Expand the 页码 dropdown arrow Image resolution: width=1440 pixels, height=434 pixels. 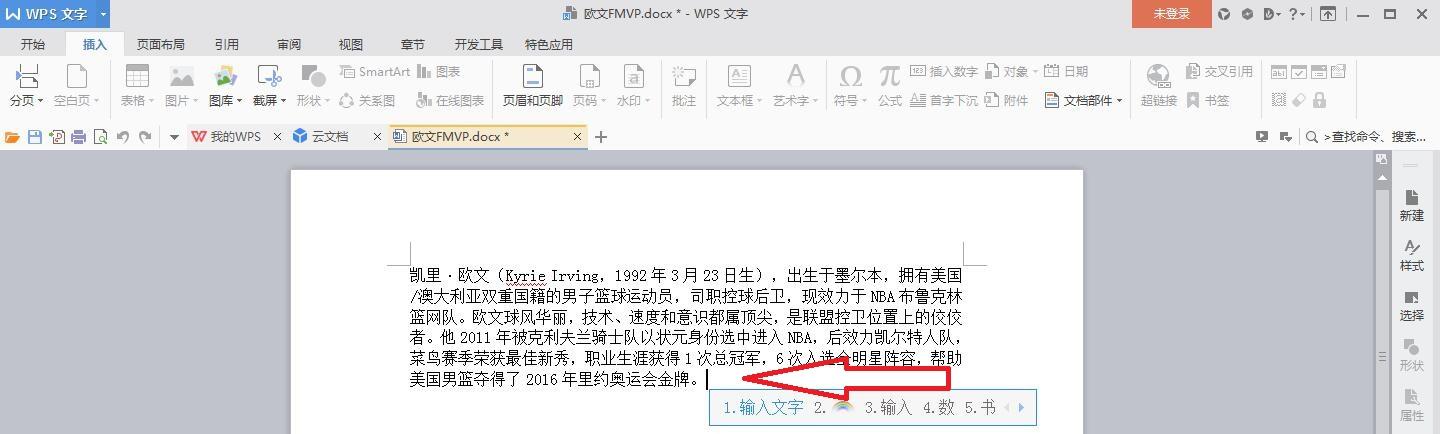(602, 101)
